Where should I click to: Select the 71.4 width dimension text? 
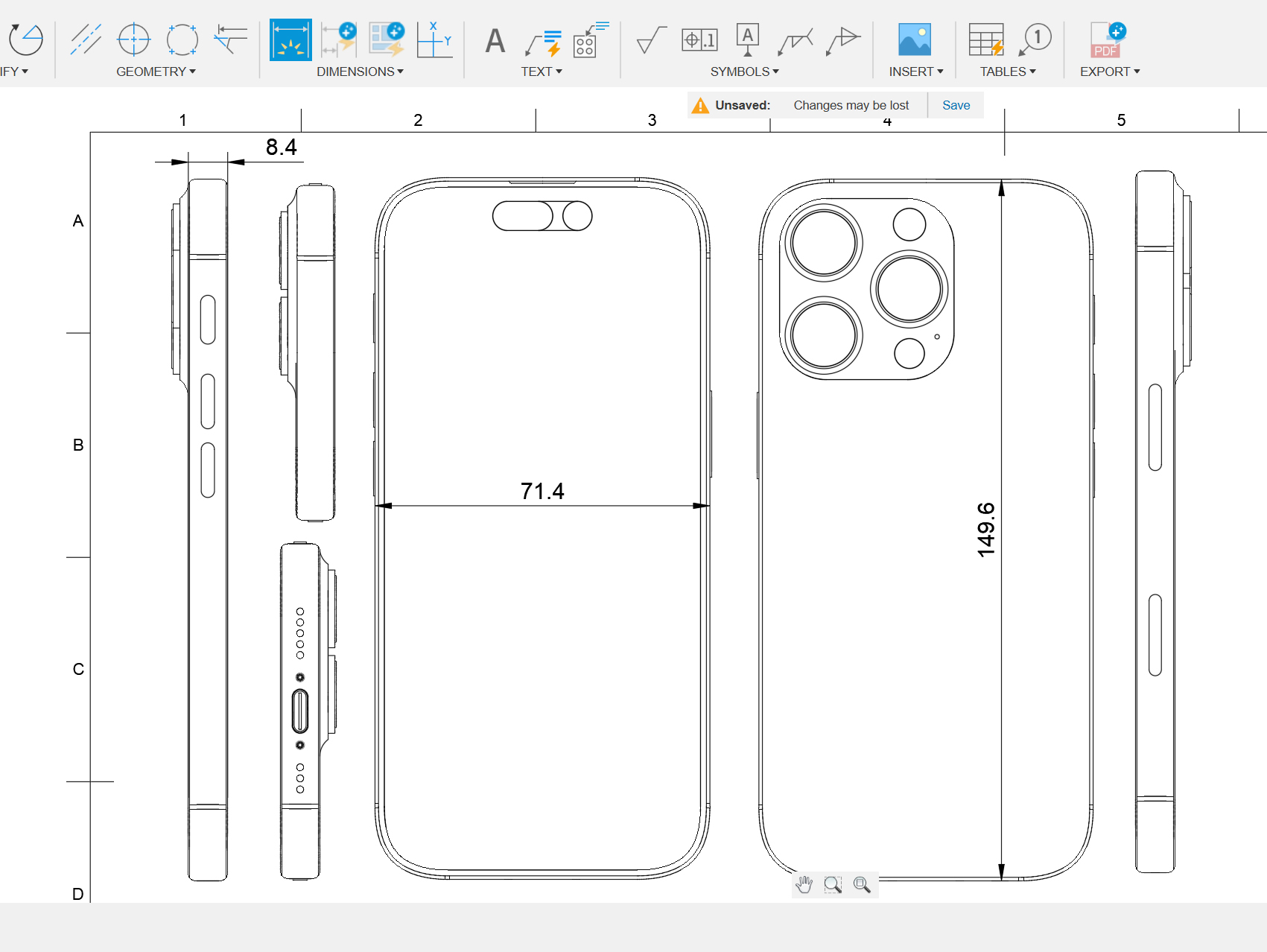[x=542, y=491]
